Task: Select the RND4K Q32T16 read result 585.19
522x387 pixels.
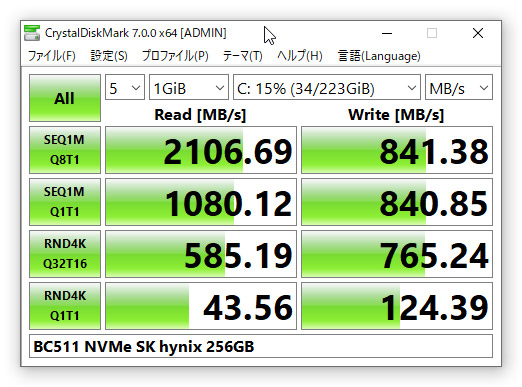Action: 201,254
